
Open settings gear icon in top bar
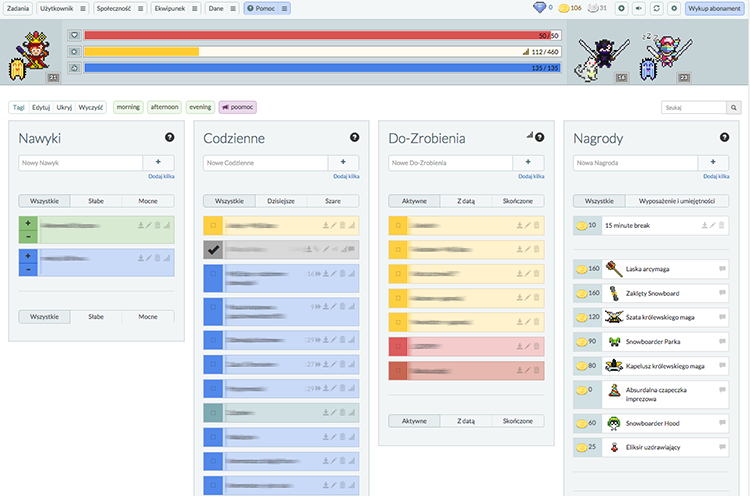(x=674, y=8)
